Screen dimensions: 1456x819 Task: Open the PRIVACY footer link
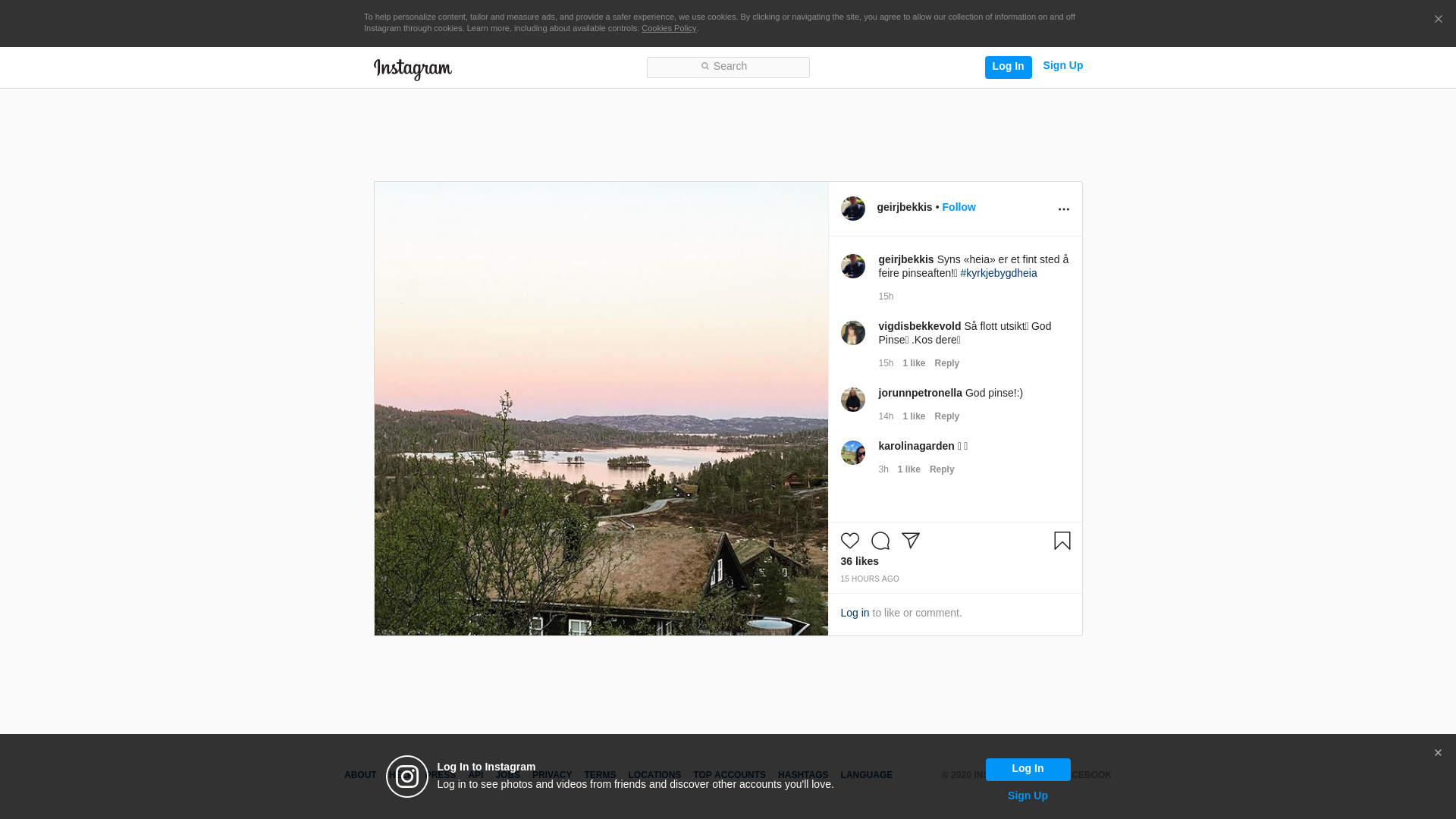click(551, 775)
